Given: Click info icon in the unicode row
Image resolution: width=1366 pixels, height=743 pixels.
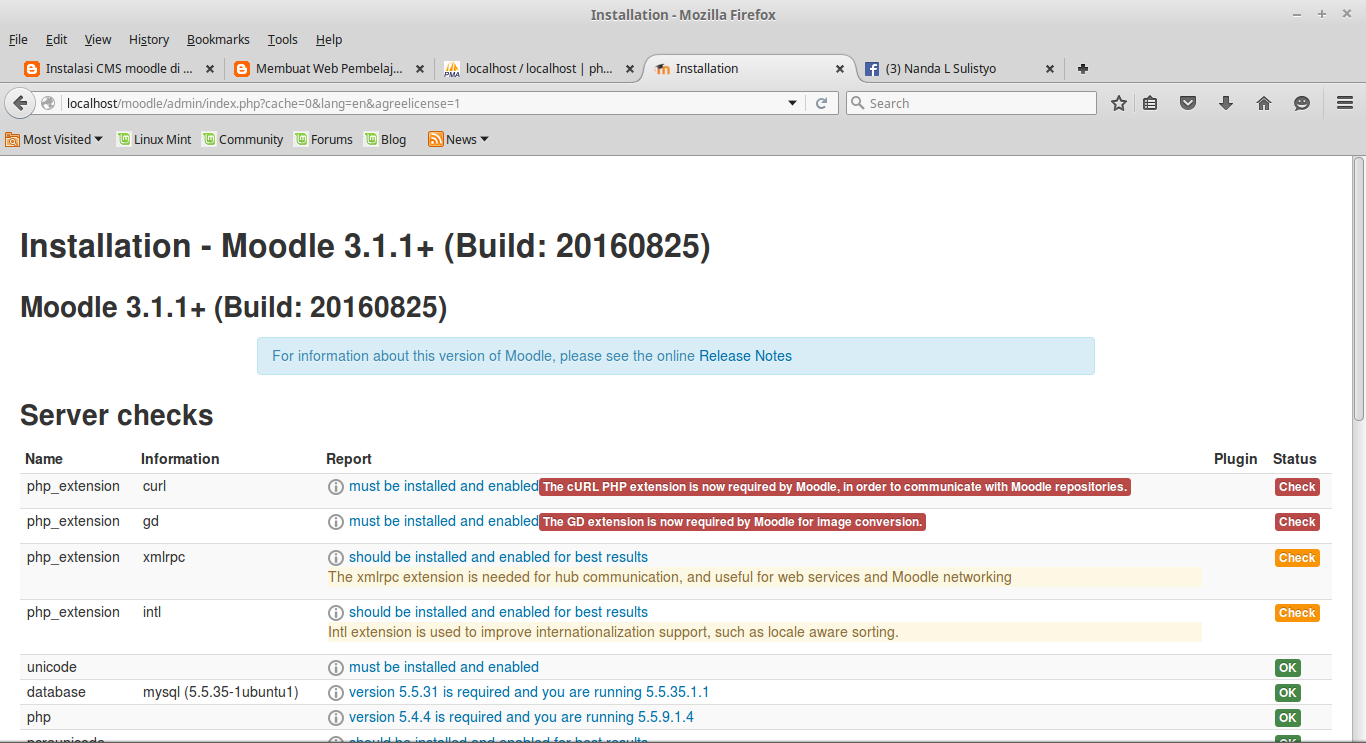Looking at the screenshot, I should point(336,668).
